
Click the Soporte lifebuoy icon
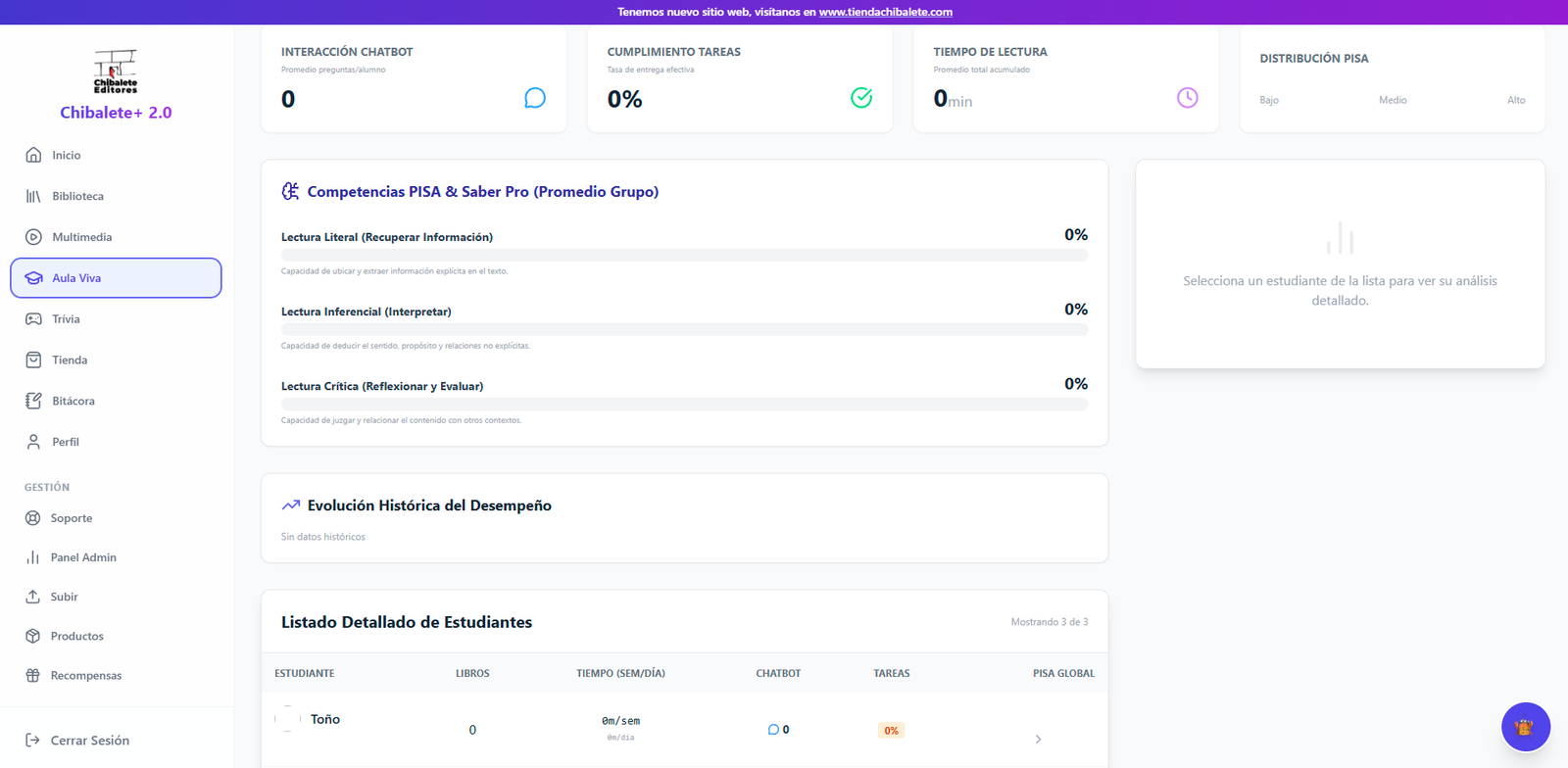(33, 518)
